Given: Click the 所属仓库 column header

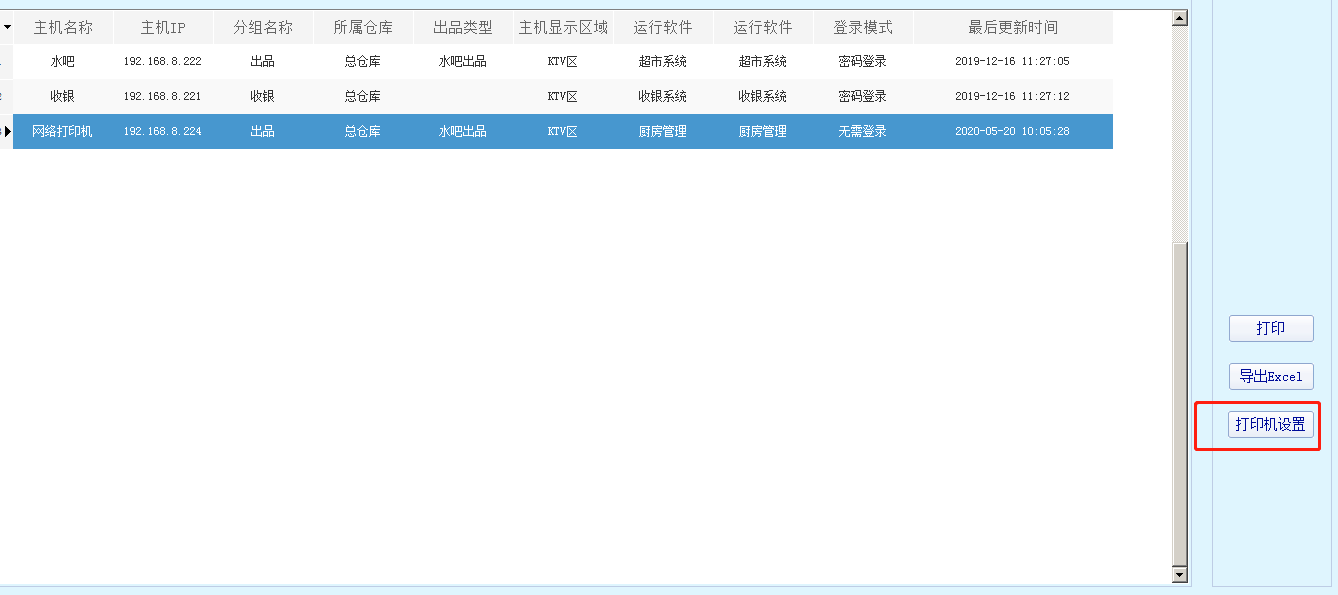Looking at the screenshot, I should click(x=363, y=27).
